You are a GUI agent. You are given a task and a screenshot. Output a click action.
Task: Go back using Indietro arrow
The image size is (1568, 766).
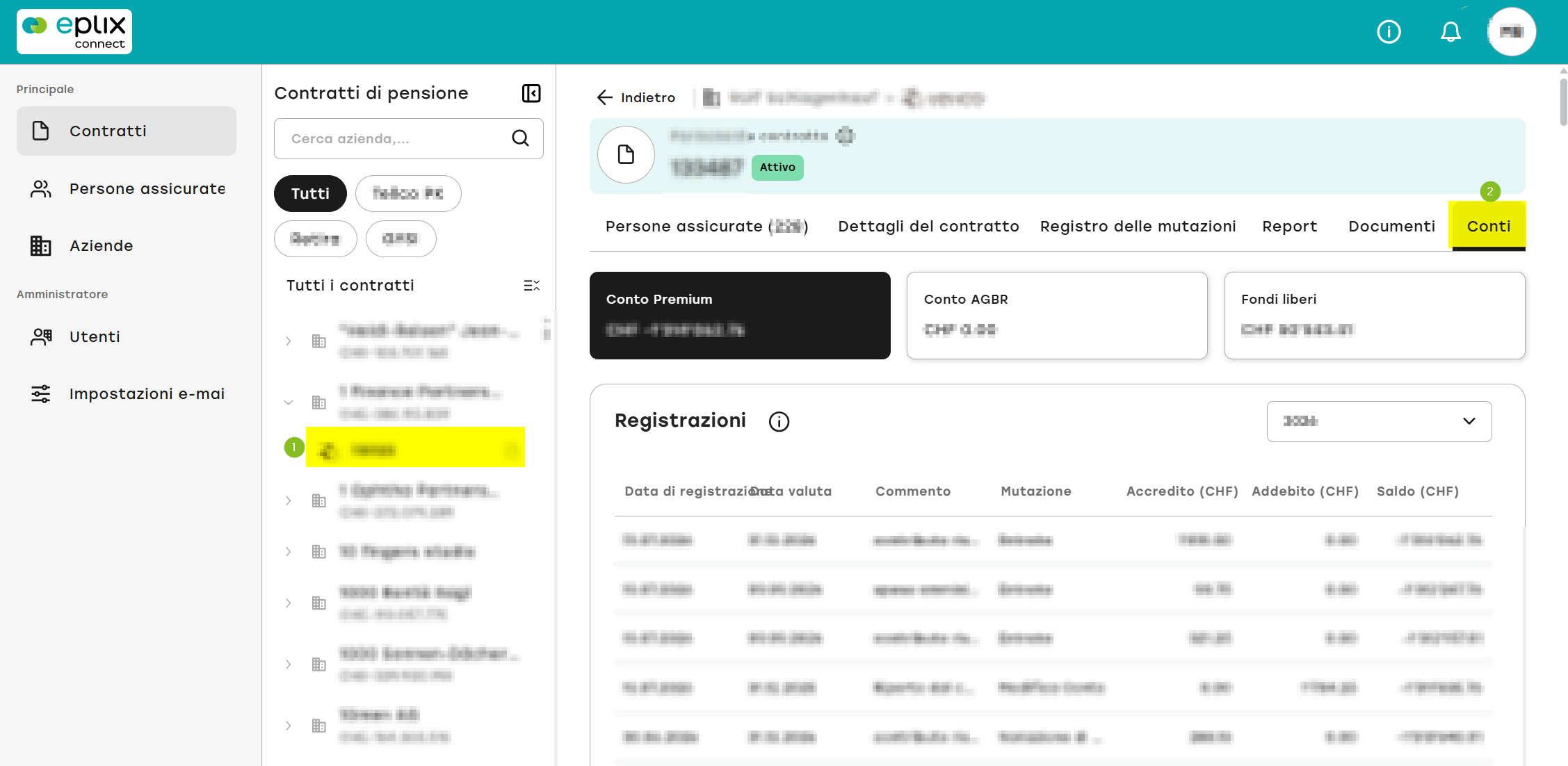[636, 97]
